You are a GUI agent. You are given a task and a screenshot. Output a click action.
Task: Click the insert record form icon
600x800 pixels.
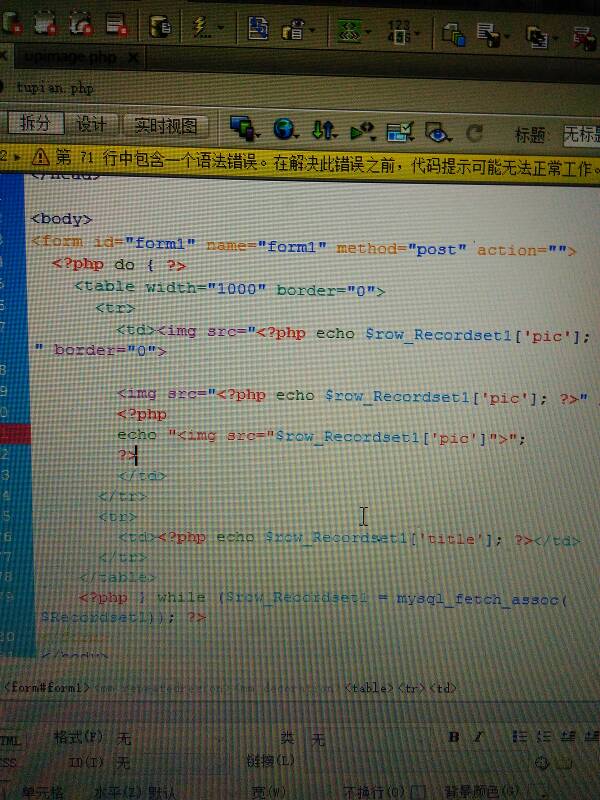[488, 35]
